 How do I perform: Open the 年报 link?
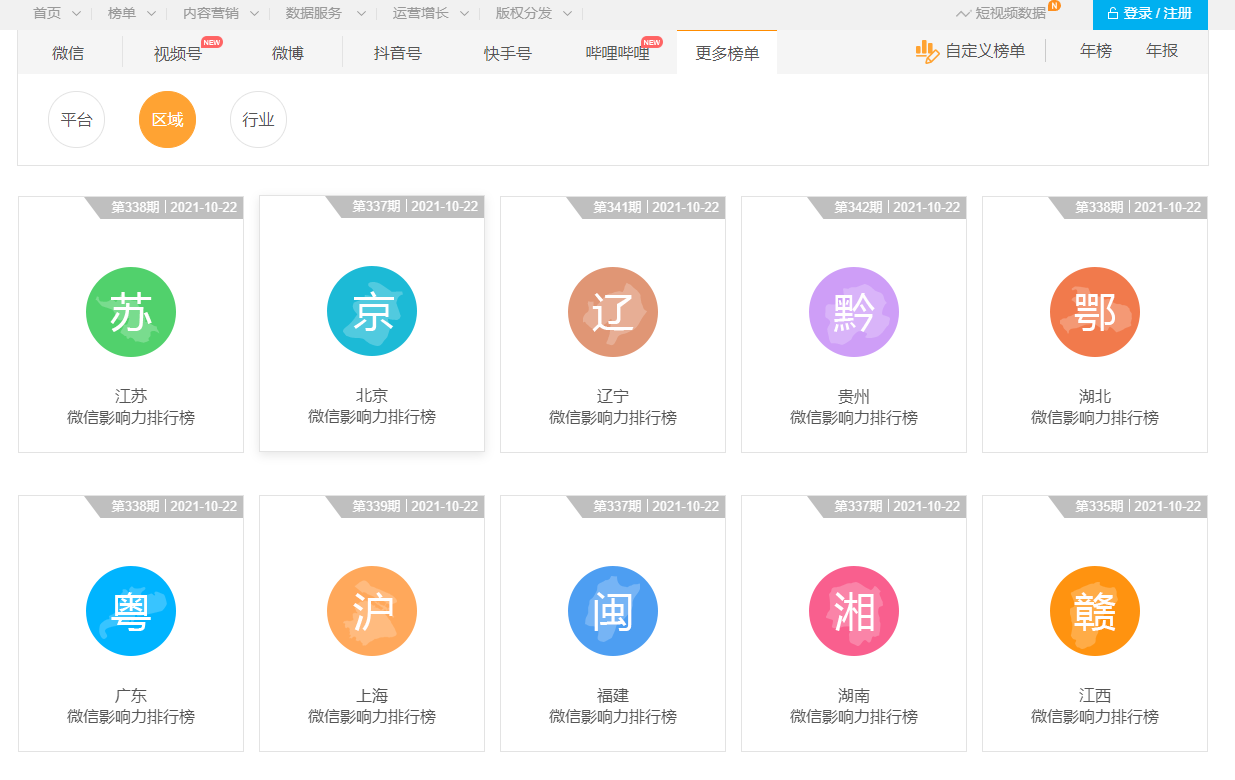click(x=1162, y=51)
